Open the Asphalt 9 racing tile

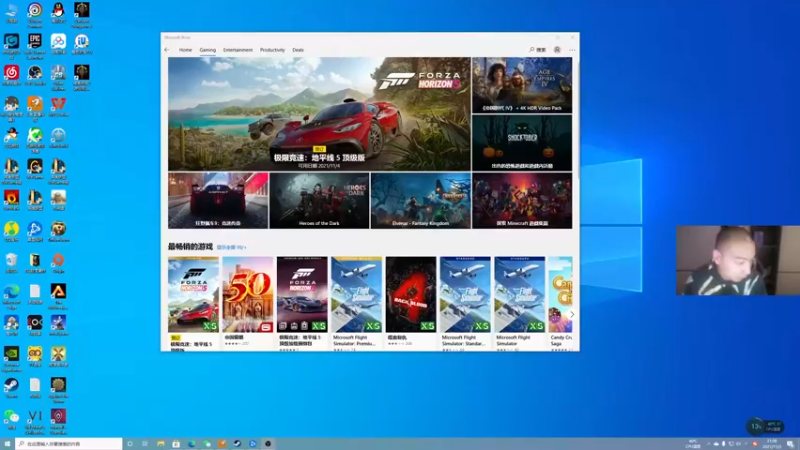pyautogui.click(x=218, y=200)
